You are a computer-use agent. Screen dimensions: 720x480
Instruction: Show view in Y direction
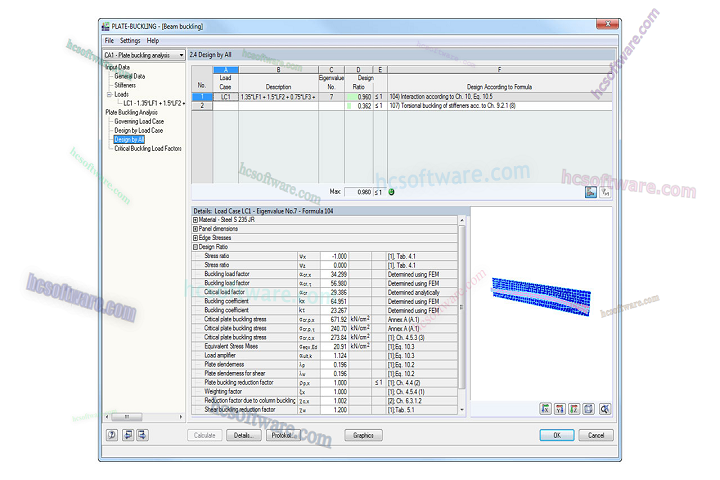[x=559, y=408]
